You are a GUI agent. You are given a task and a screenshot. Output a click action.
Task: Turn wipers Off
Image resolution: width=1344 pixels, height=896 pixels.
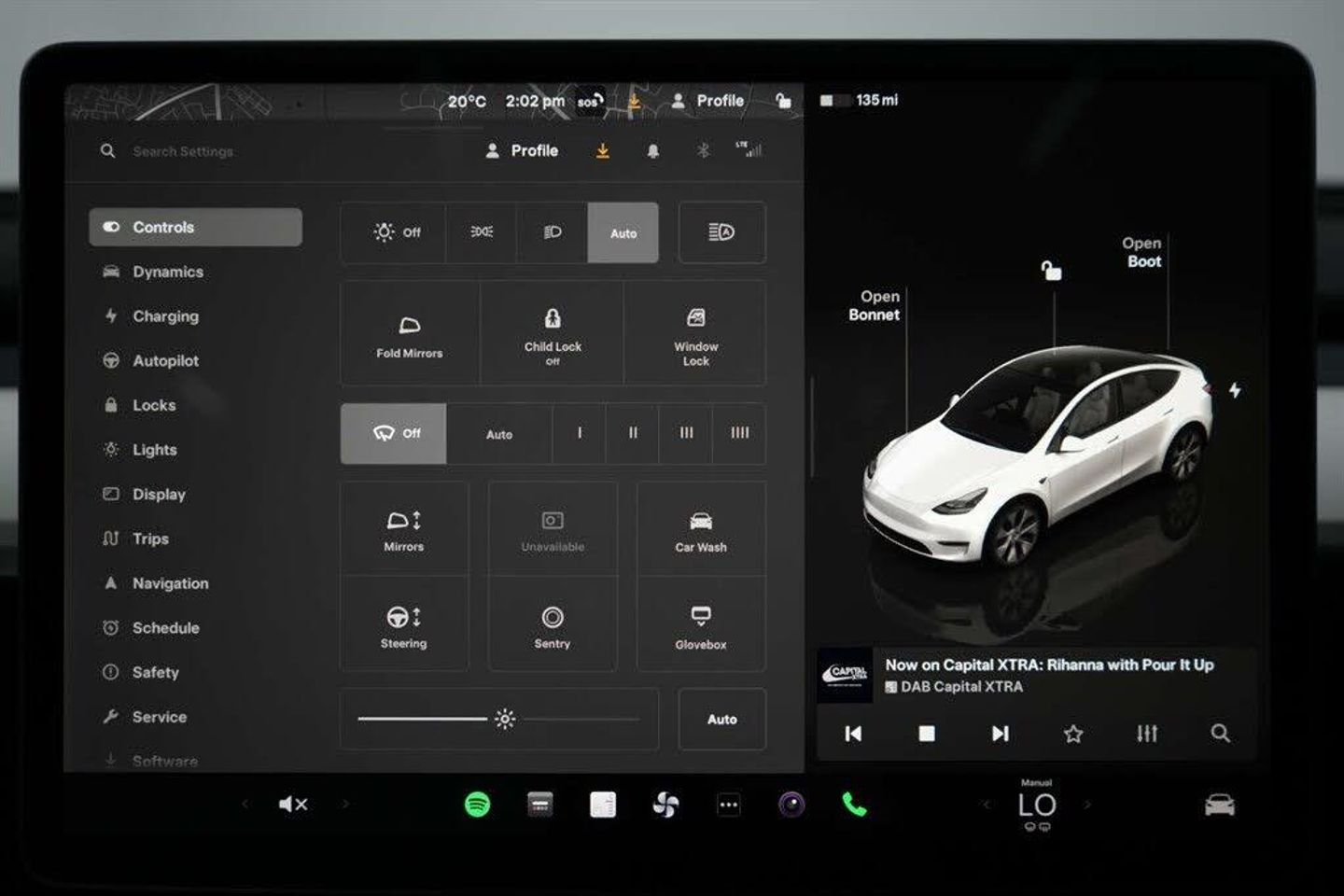click(x=394, y=433)
